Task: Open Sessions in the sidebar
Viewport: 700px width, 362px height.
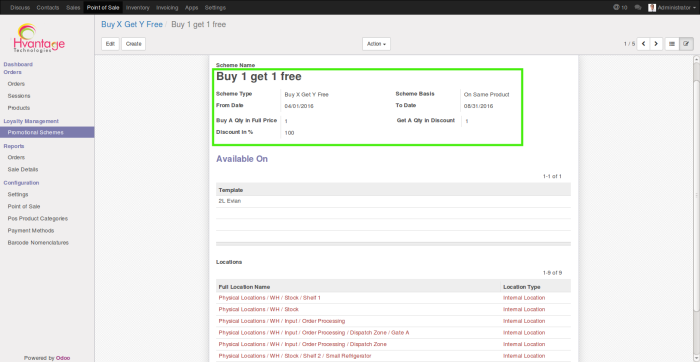Action: click(x=19, y=96)
